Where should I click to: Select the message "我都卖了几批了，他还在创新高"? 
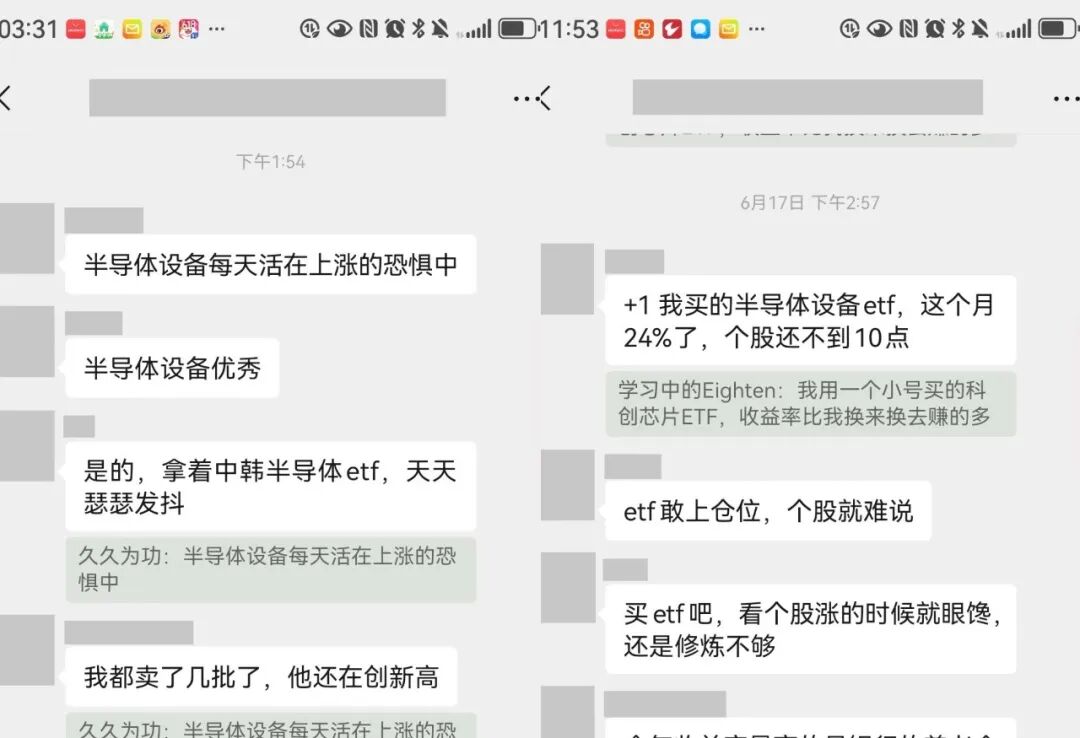(x=261, y=677)
